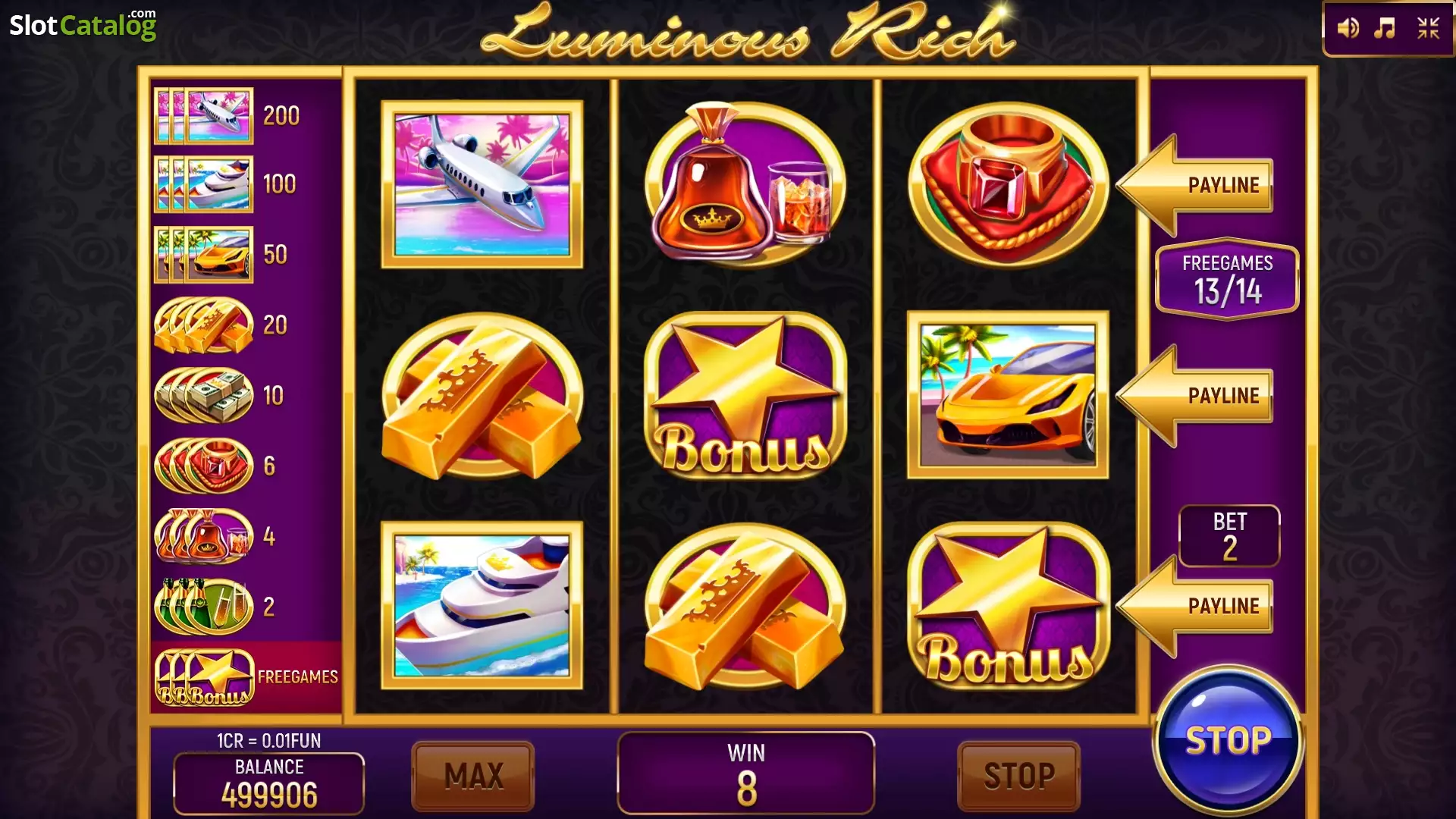Click the brown STOP button beside WIN
This screenshot has width=1456, height=819.
click(1018, 776)
